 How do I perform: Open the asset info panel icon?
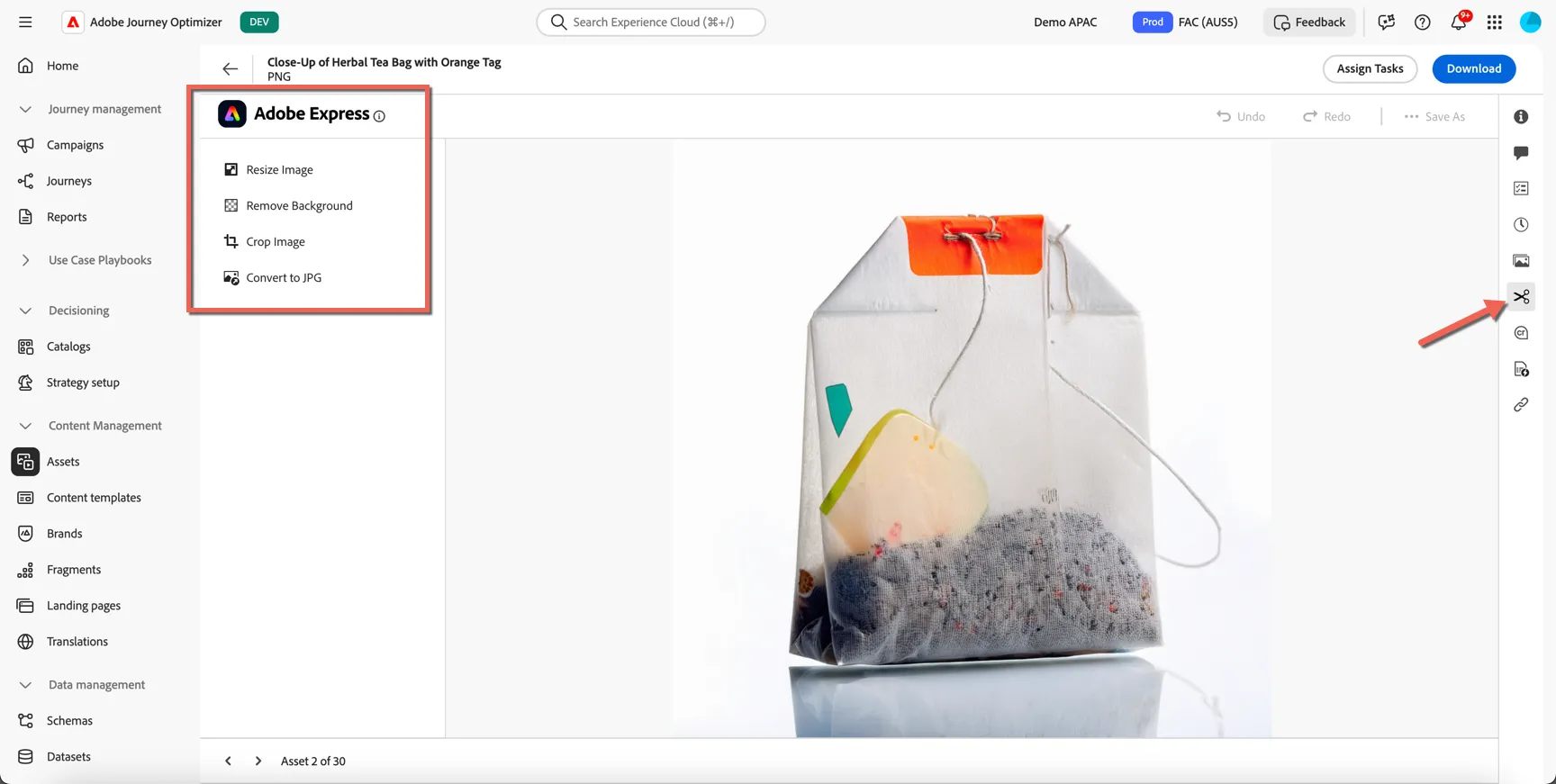tap(1521, 117)
